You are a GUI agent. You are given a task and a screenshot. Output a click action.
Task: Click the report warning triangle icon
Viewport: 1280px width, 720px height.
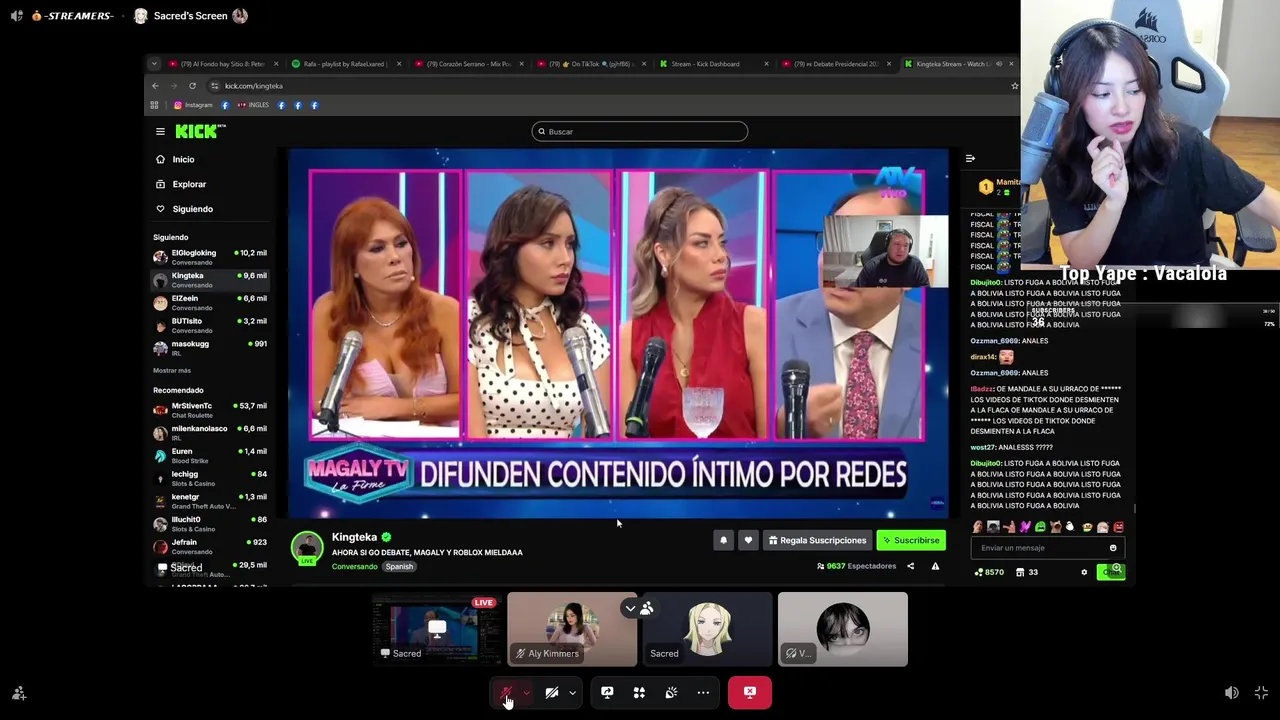pyautogui.click(x=935, y=566)
